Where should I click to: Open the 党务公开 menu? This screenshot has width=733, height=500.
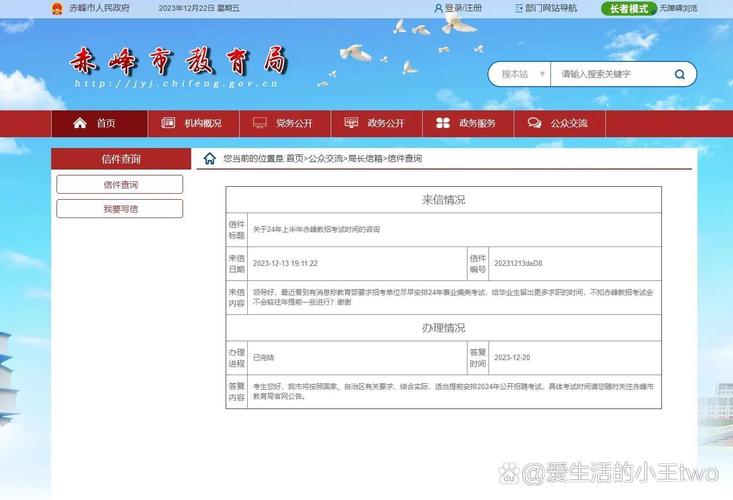pos(285,123)
